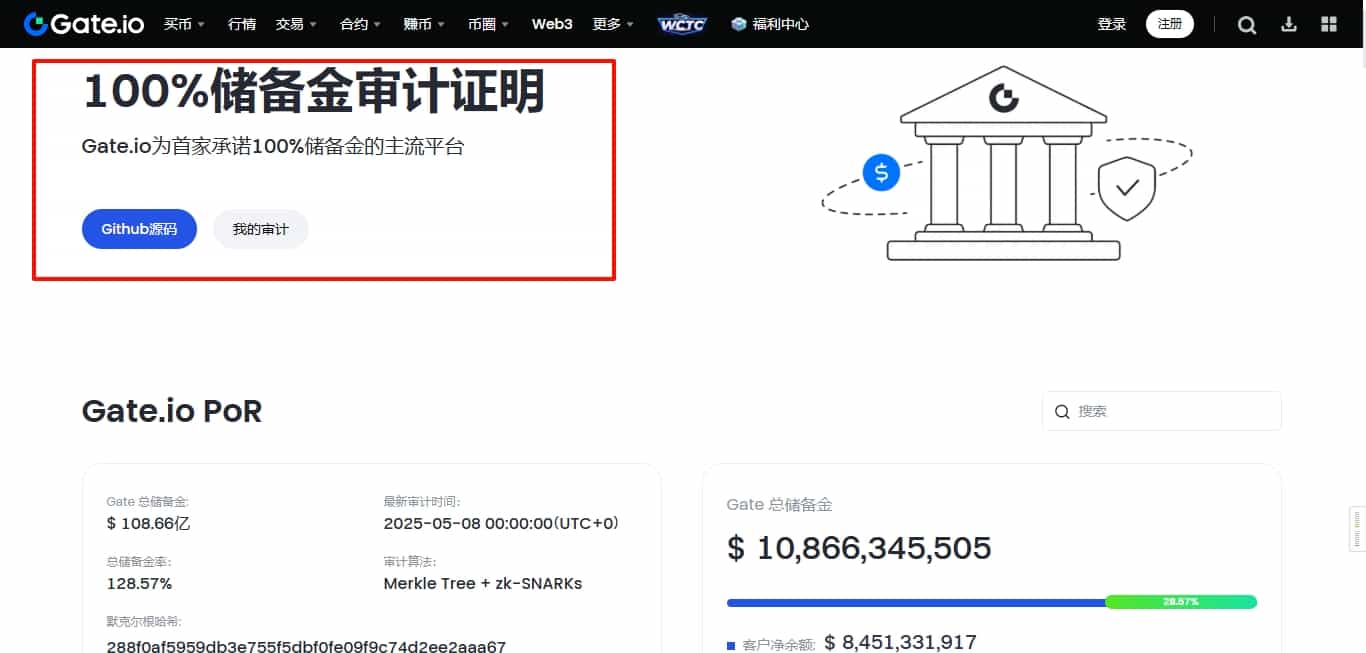
Task: Click the app download icon
Action: click(1287, 23)
